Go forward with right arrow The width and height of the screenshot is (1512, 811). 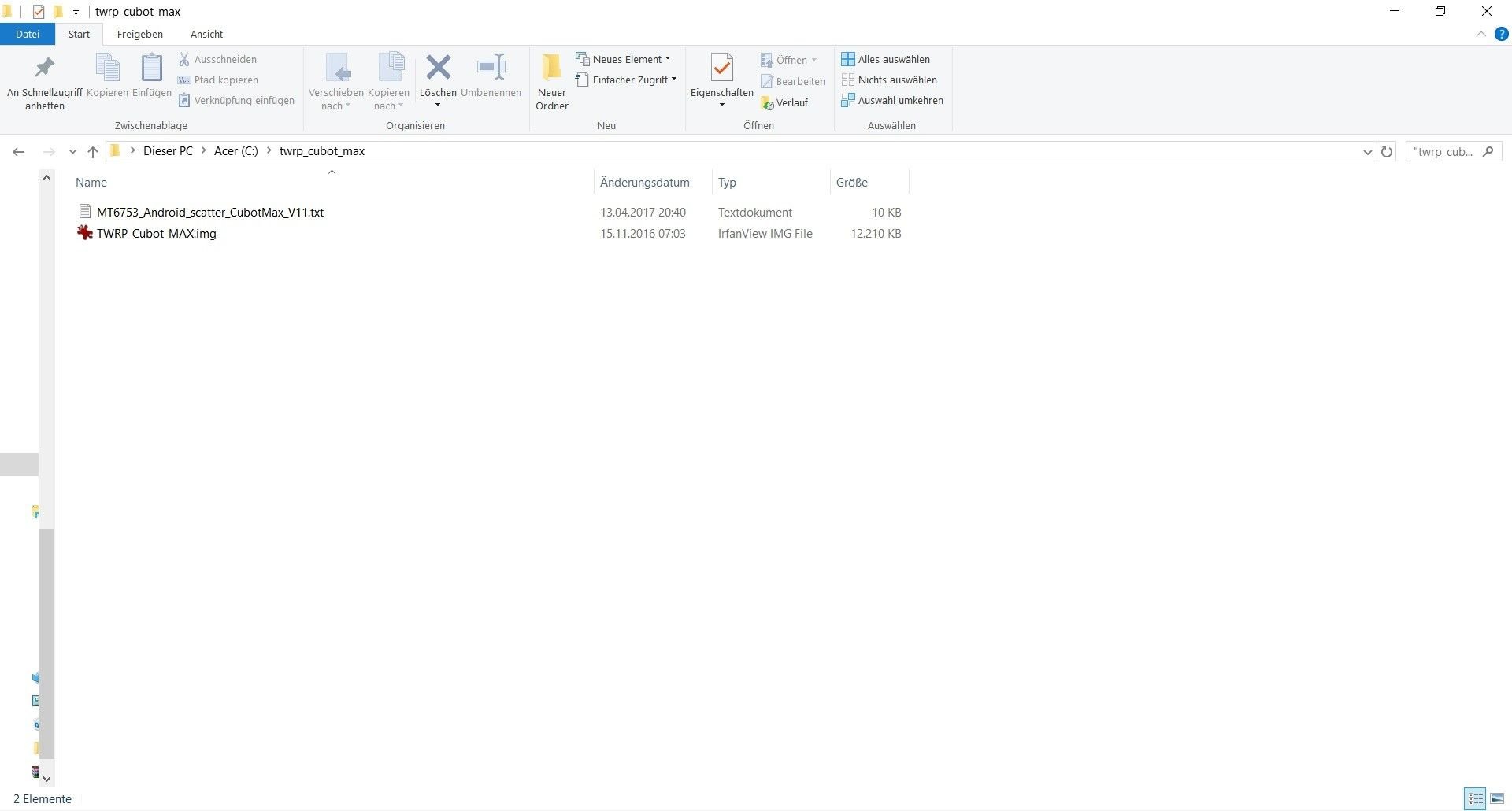click(49, 151)
